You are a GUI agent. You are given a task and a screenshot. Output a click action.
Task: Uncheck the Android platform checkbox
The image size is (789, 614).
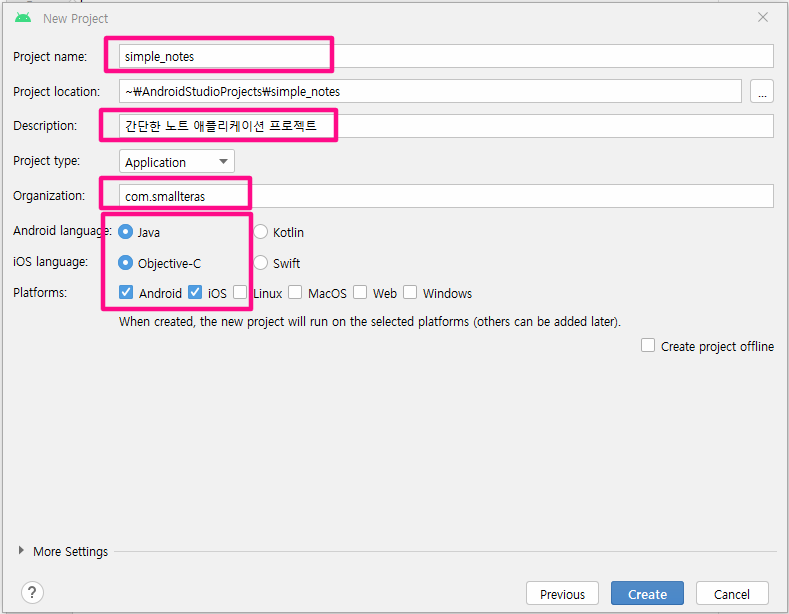pyautogui.click(x=126, y=293)
